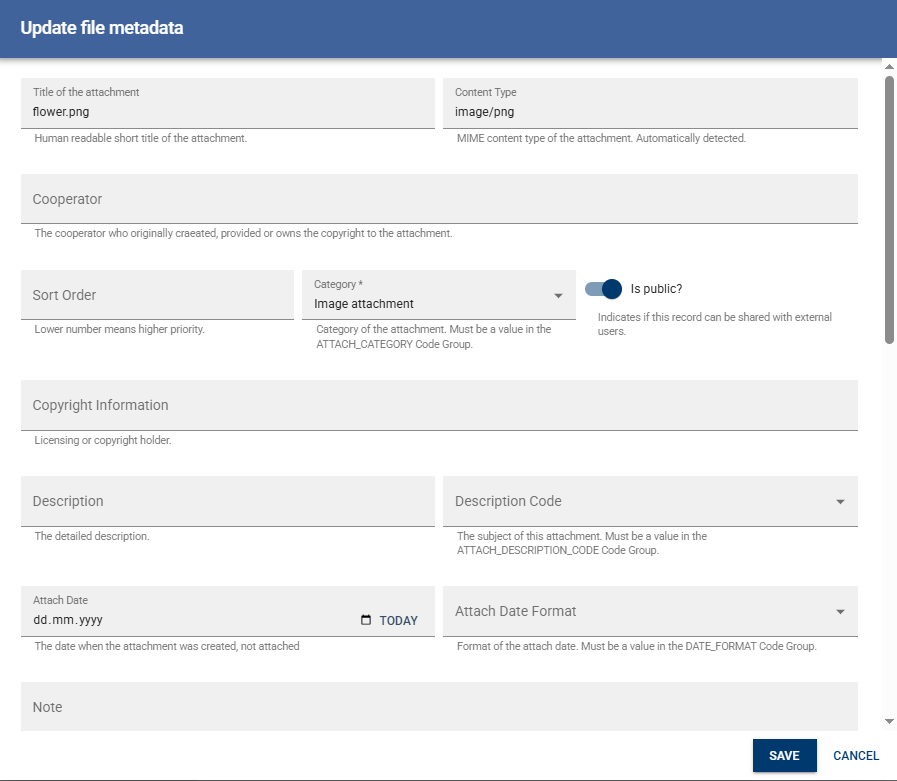897x781 pixels.
Task: Select the Cooperator input field
Action: [439, 199]
